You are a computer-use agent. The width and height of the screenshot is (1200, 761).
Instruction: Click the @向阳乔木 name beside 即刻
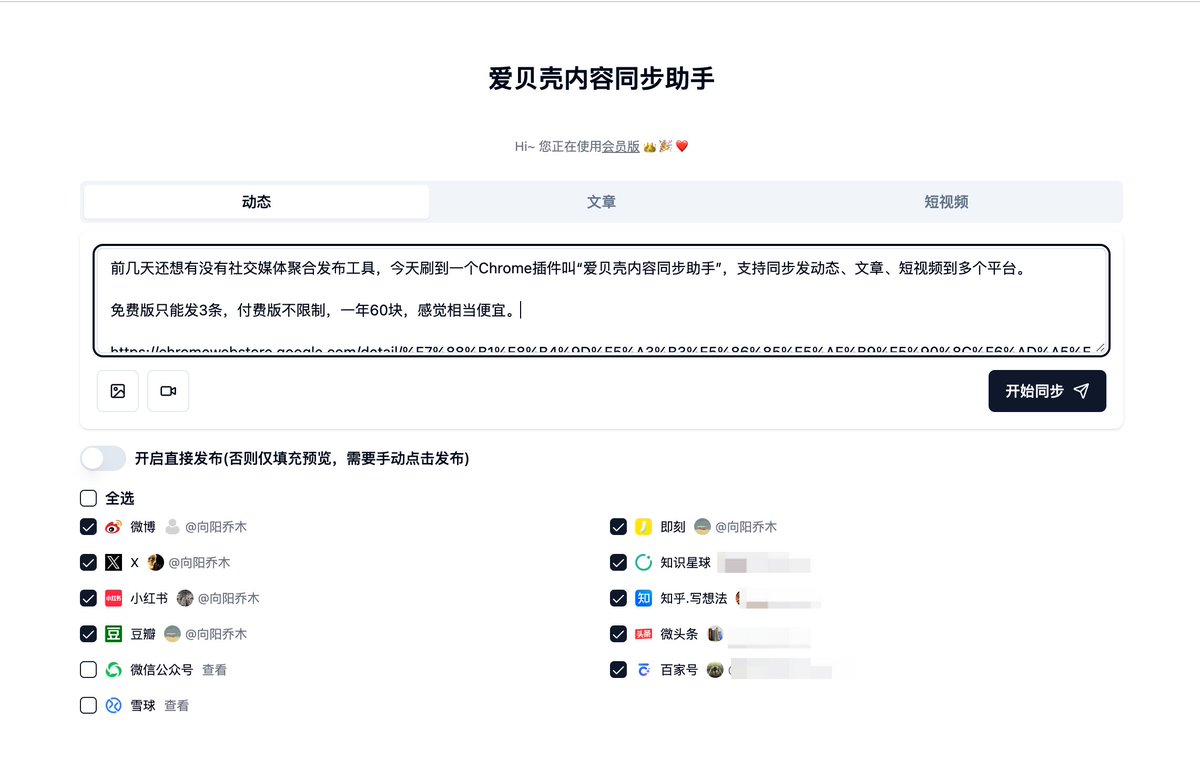click(745, 527)
